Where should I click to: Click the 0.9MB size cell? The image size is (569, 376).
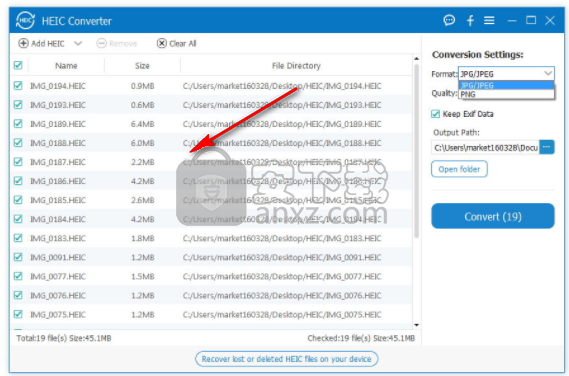pyautogui.click(x=143, y=86)
